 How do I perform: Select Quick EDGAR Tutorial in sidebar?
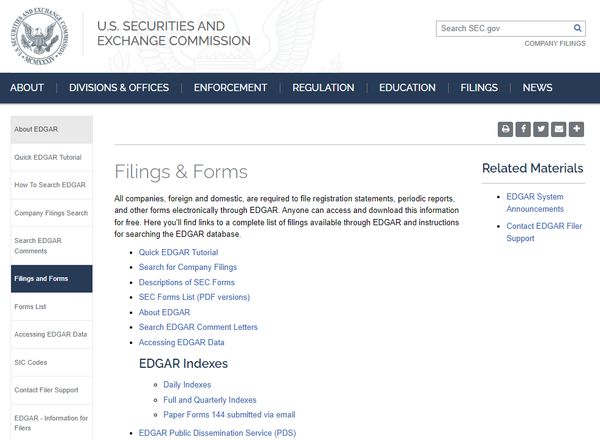click(x=52, y=157)
